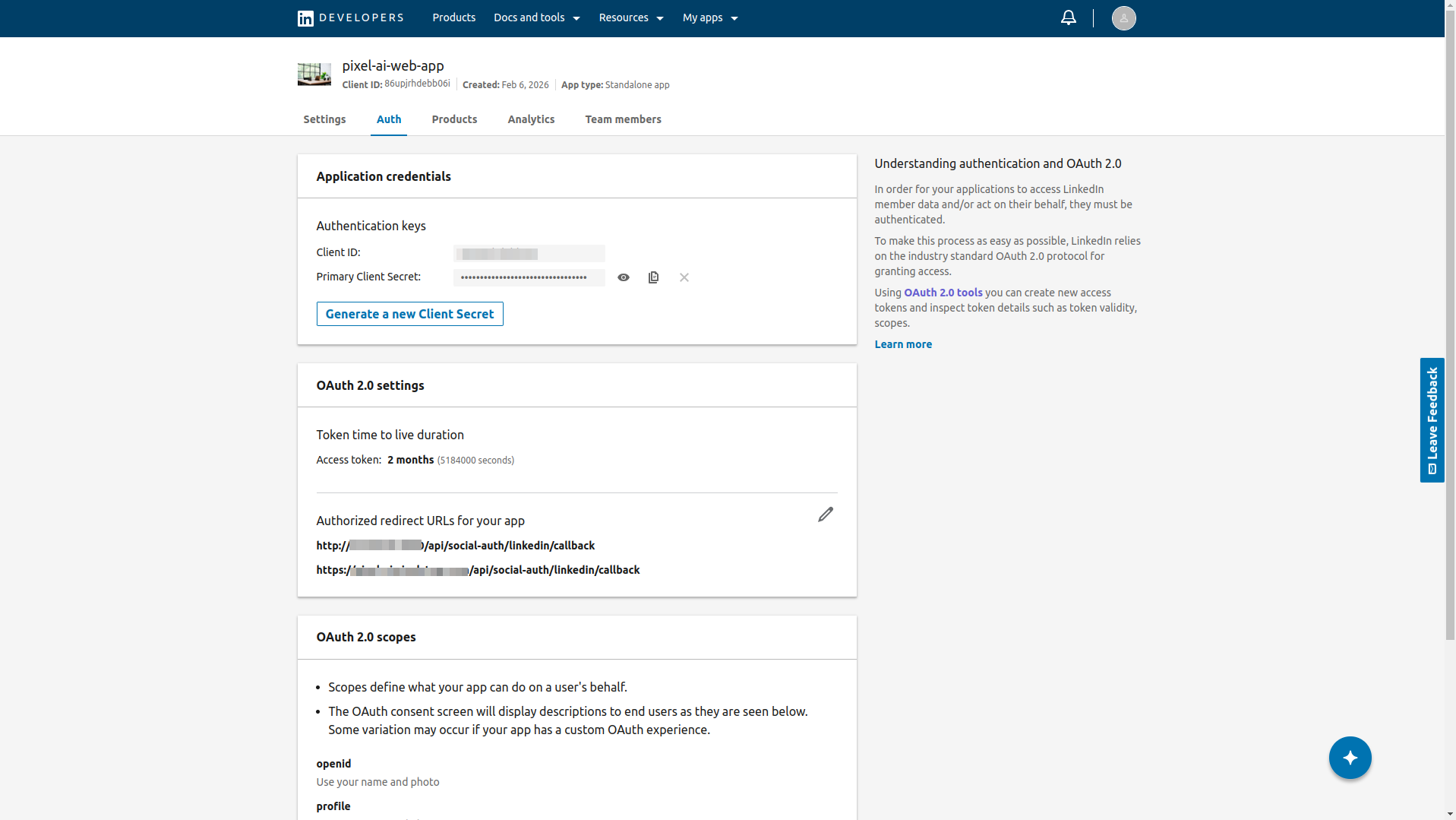This screenshot has height=820, width=1456.
Task: Copy the Primary Client Secret
Action: pyautogui.click(x=653, y=277)
